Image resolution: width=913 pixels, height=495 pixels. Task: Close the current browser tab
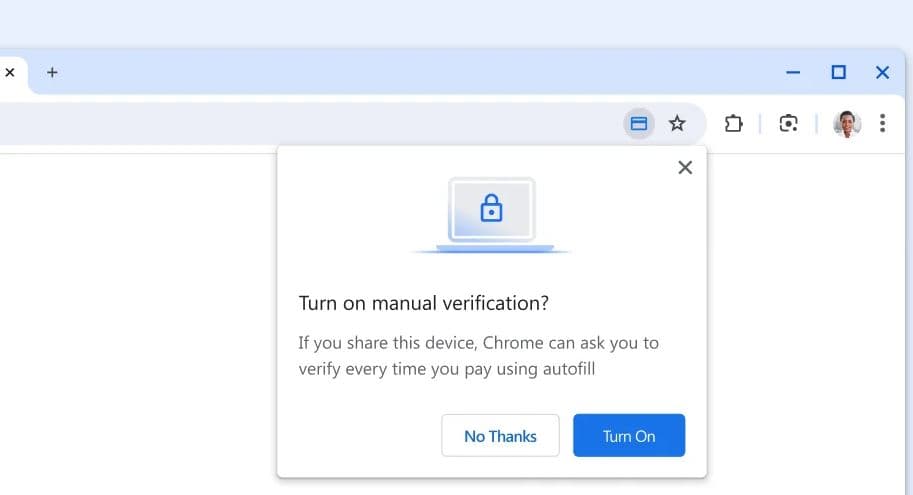pos(10,72)
